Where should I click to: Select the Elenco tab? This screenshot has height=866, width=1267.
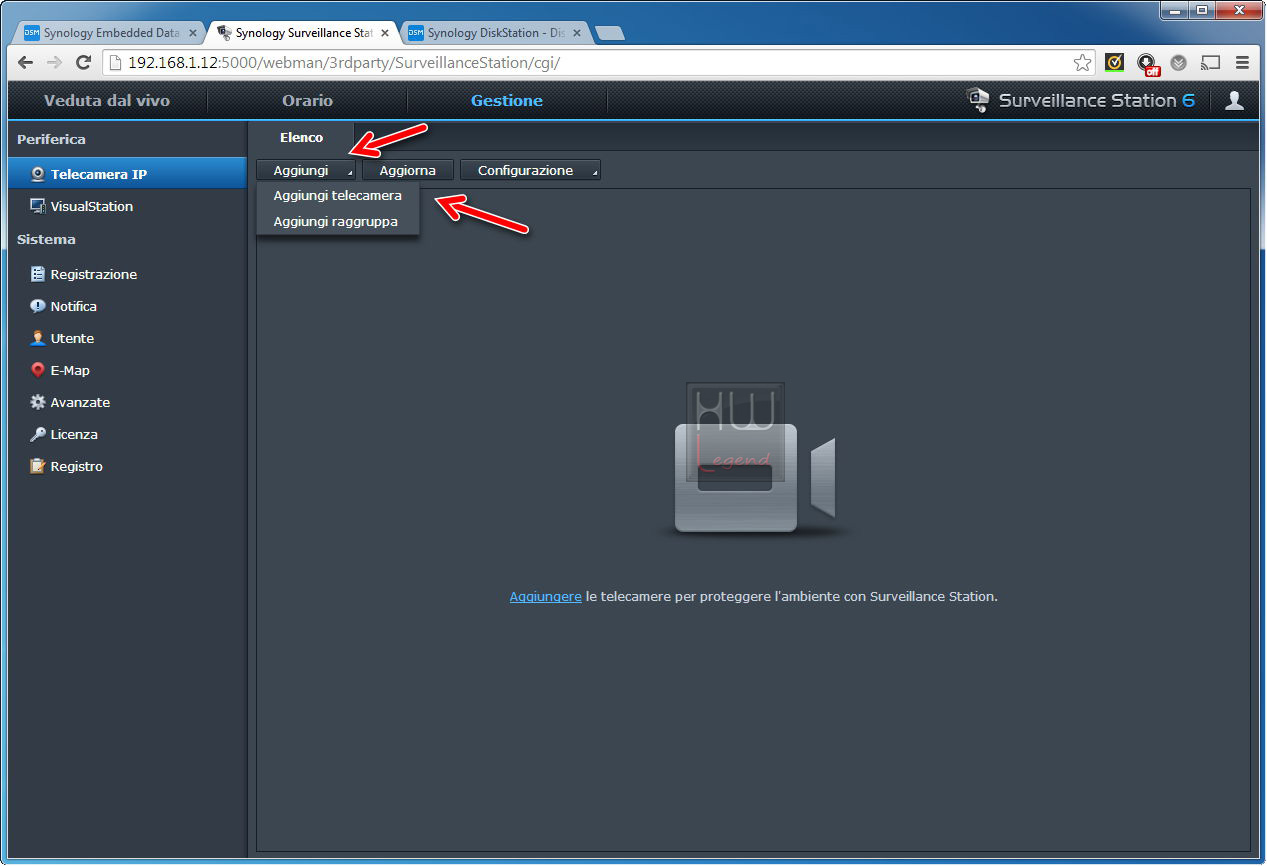[x=301, y=138]
